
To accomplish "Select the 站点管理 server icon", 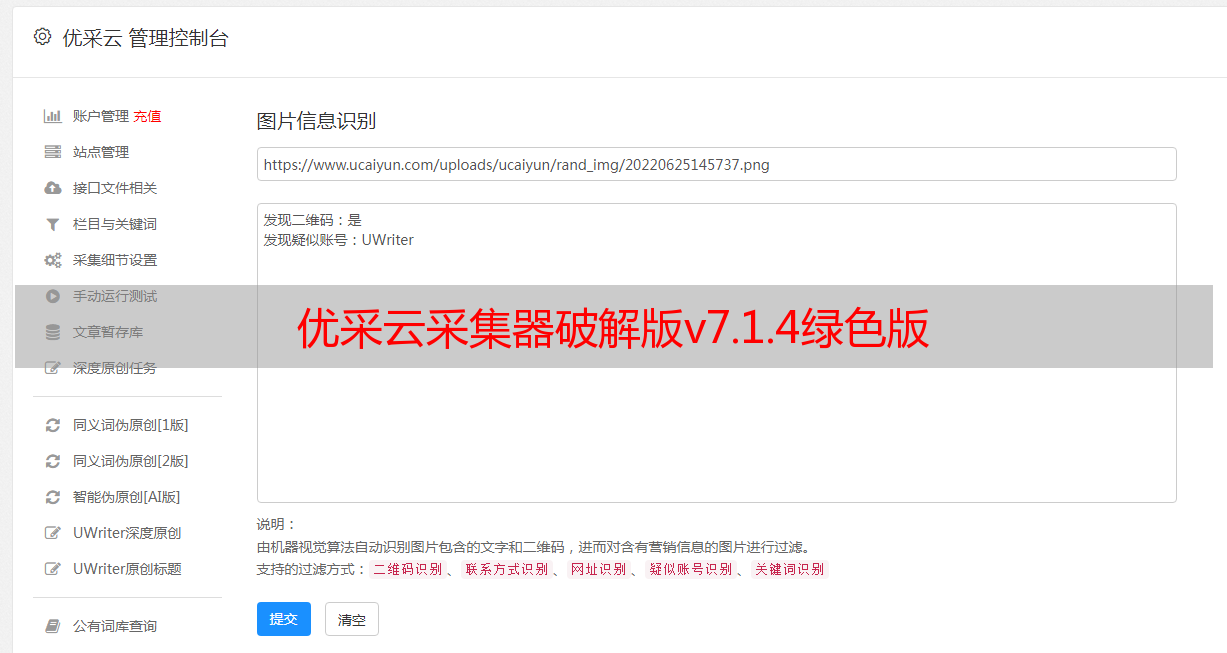I will coord(53,152).
